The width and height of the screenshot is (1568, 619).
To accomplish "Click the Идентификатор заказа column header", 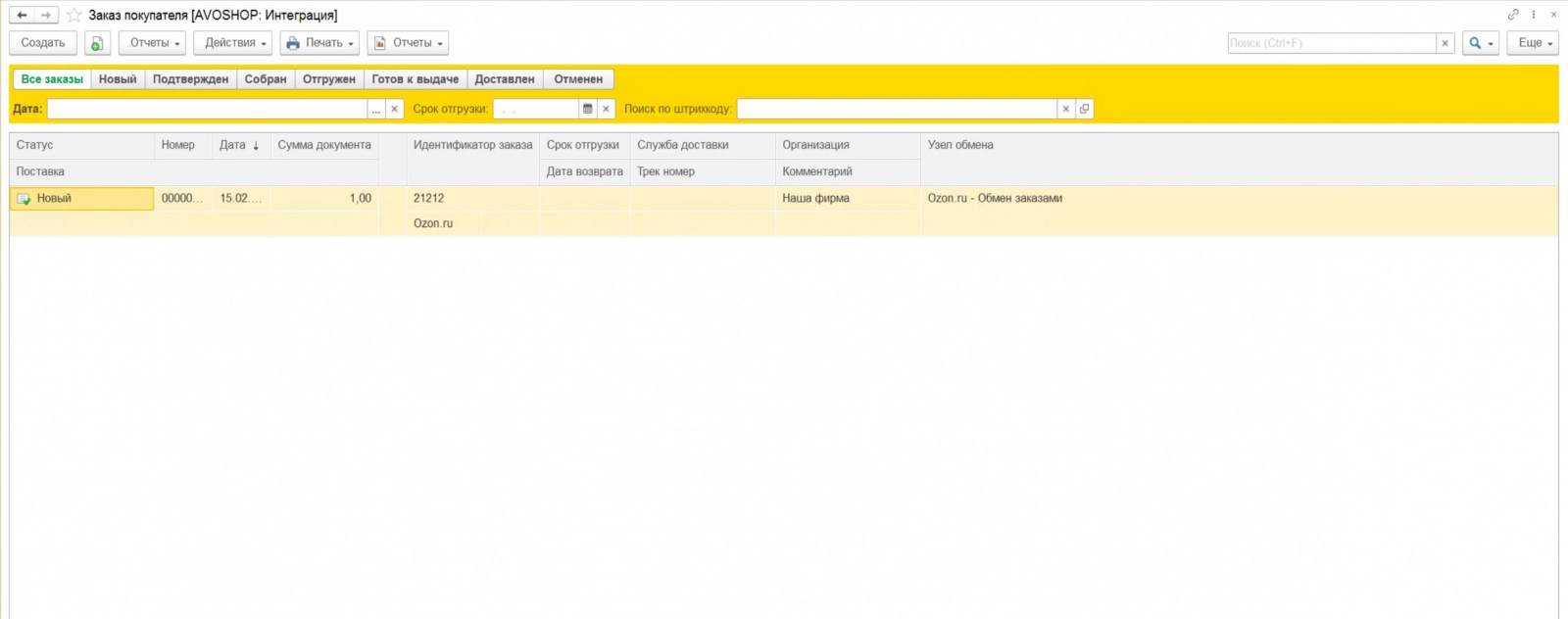I will tap(472, 145).
